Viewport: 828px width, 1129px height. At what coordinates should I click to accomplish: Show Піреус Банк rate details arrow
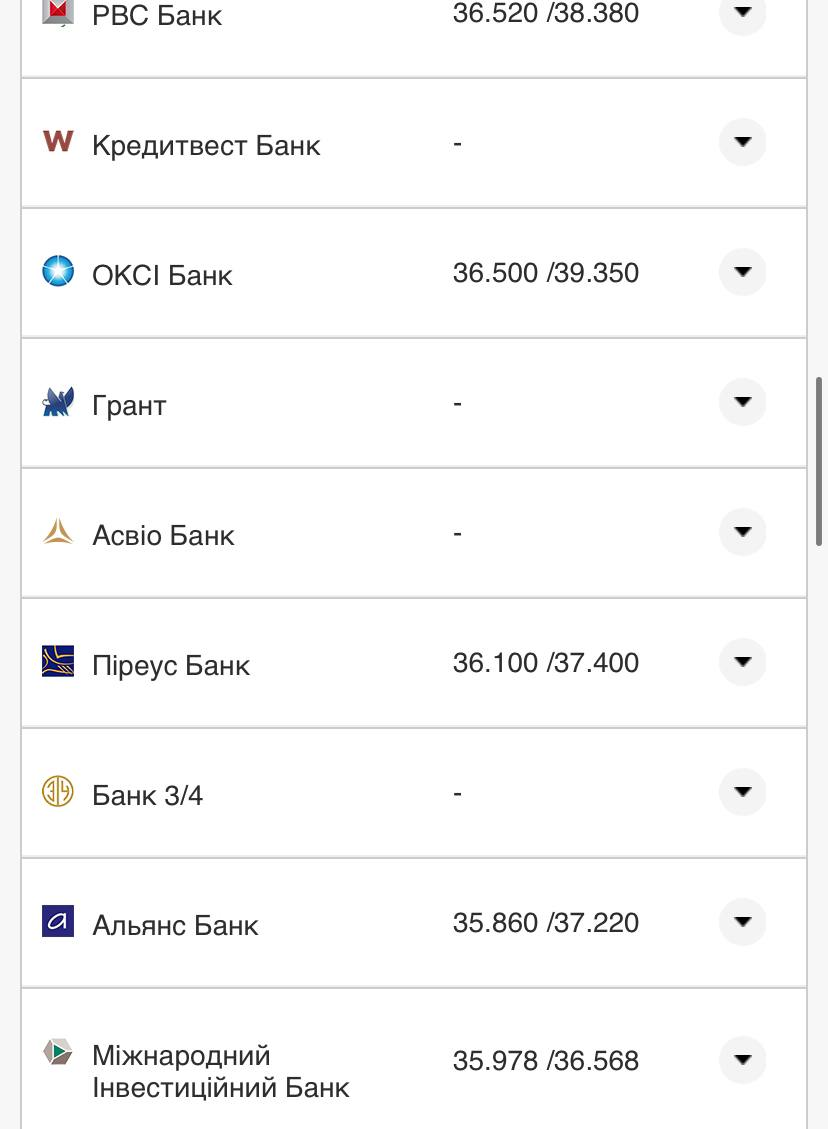[742, 662]
